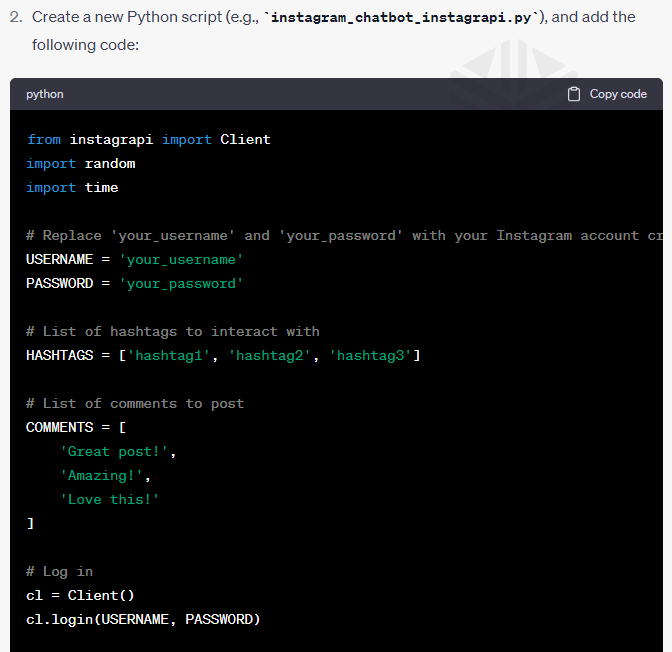Click the "following code:" text
The image size is (672, 652).
coord(86,45)
